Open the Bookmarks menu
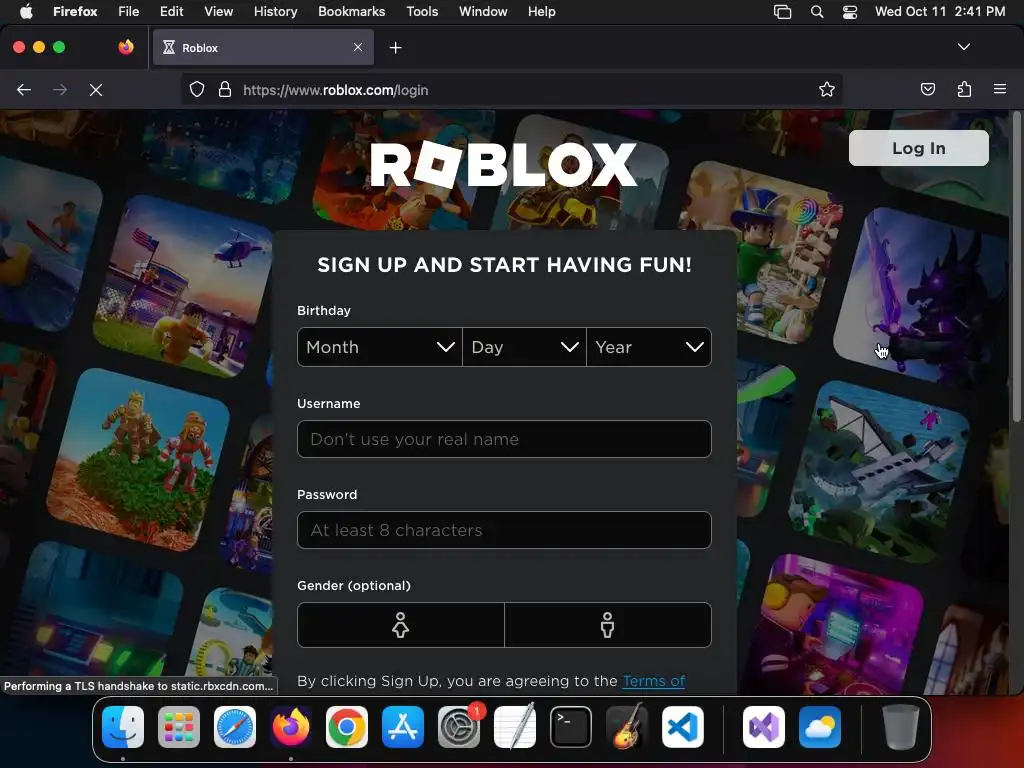The height and width of the screenshot is (768, 1024). tap(351, 11)
